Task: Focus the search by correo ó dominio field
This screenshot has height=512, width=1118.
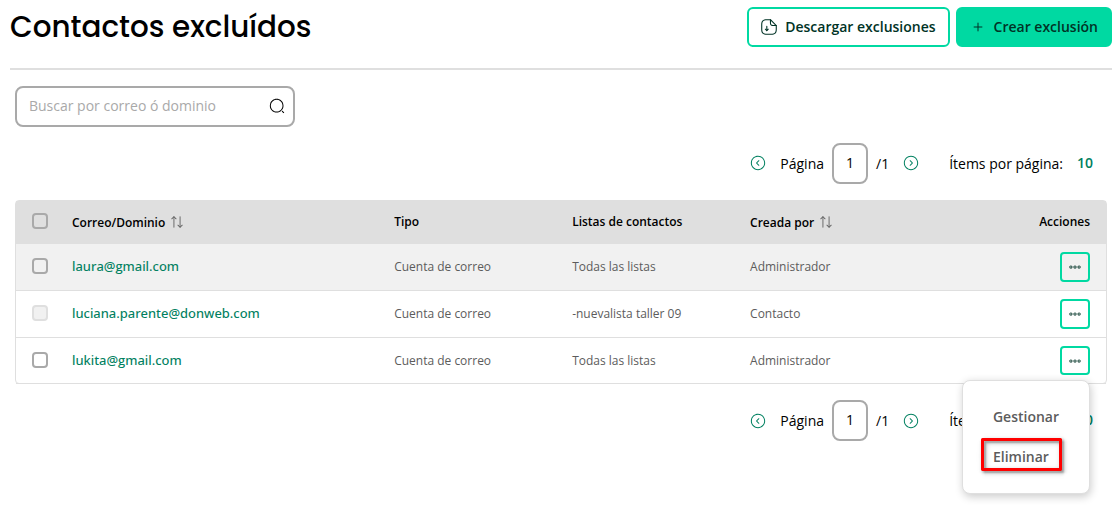Action: (140, 106)
